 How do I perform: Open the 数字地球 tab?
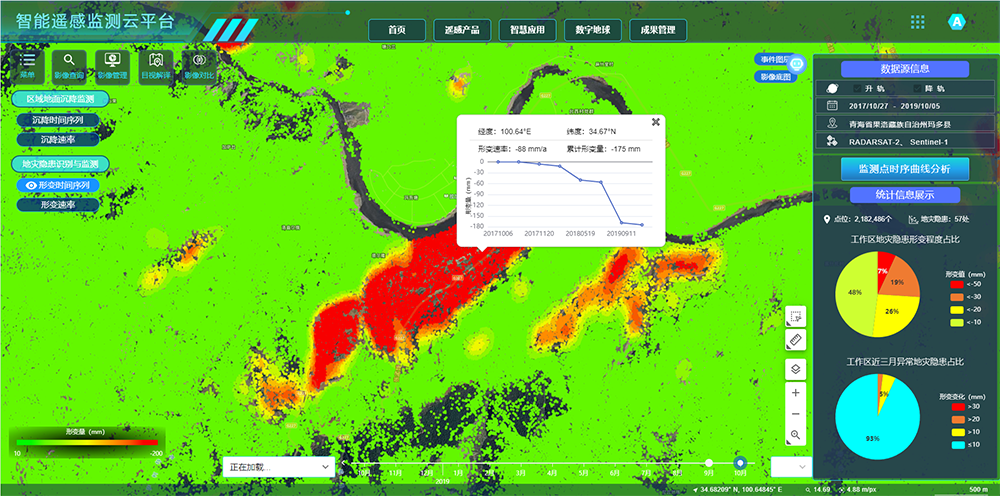point(593,30)
